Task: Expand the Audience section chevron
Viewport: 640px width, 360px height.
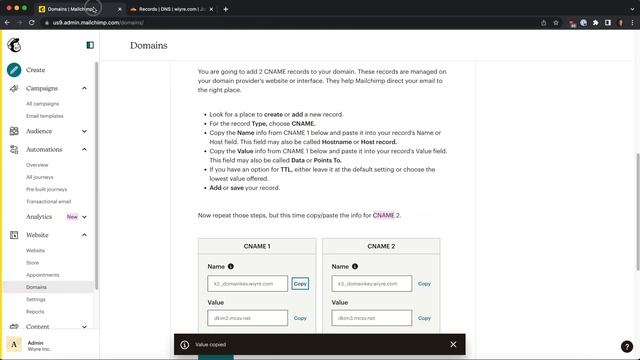Action: coord(84,131)
